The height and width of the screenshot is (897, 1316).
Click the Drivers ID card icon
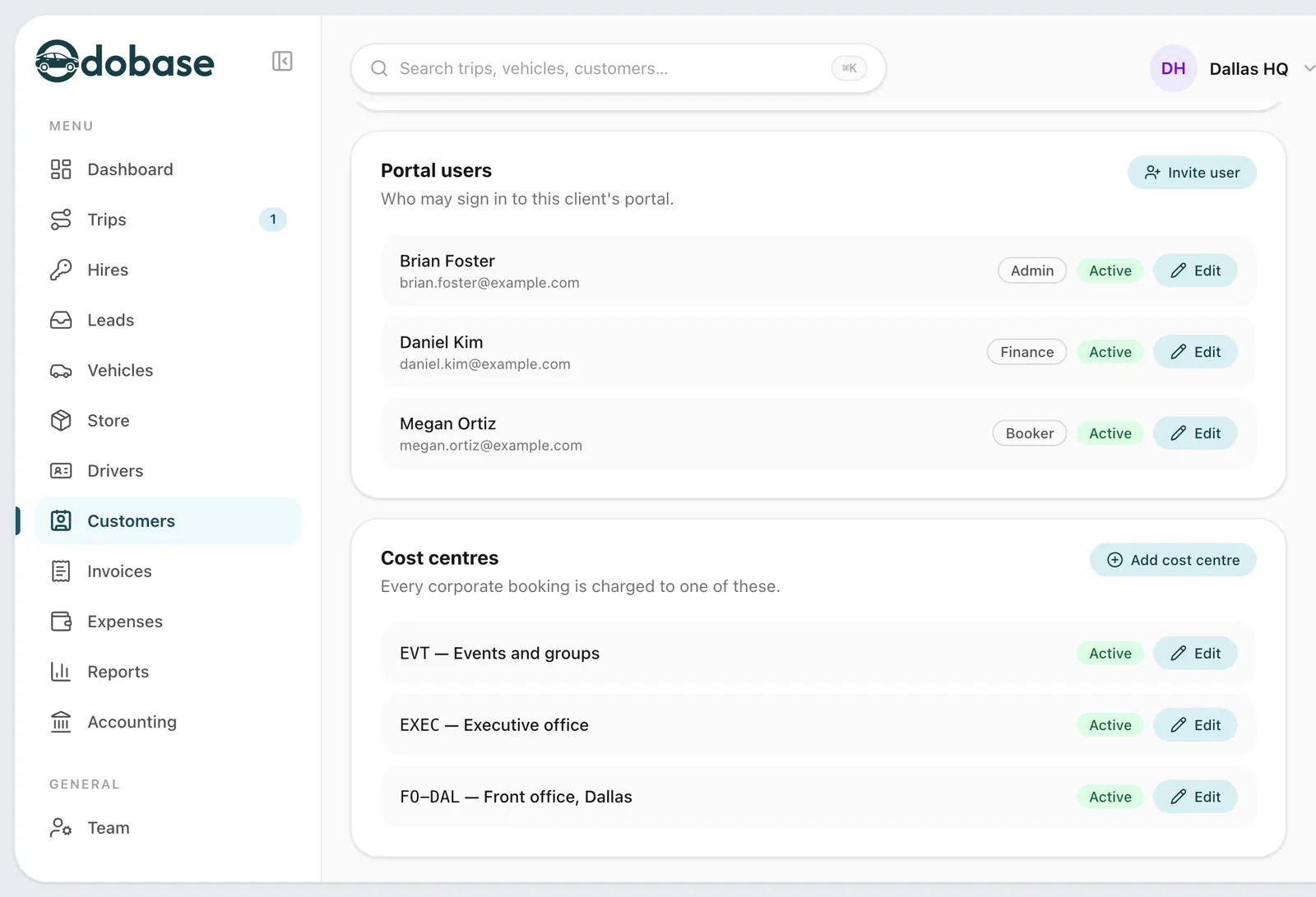pos(61,470)
